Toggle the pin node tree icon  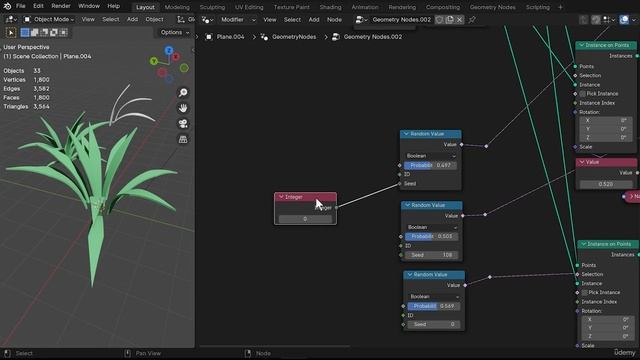pos(472,20)
